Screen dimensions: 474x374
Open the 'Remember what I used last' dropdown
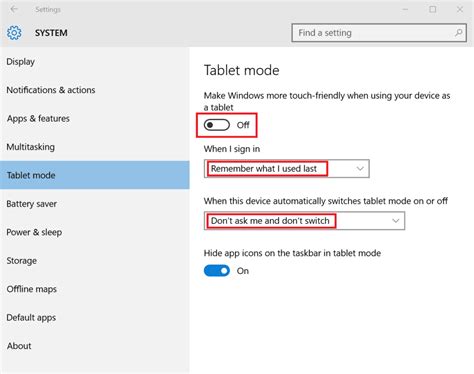(287, 169)
